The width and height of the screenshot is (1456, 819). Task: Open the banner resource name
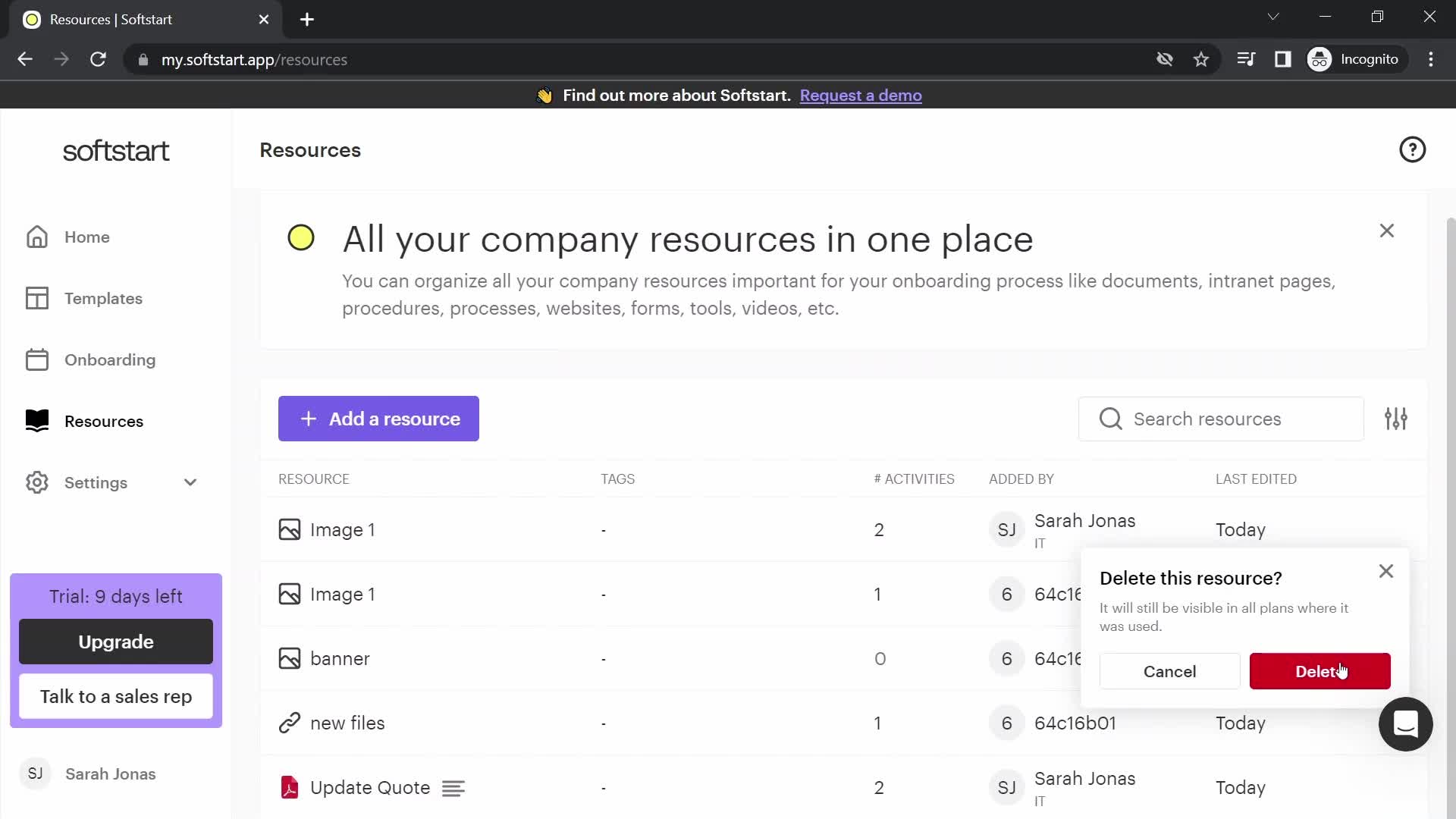(340, 658)
